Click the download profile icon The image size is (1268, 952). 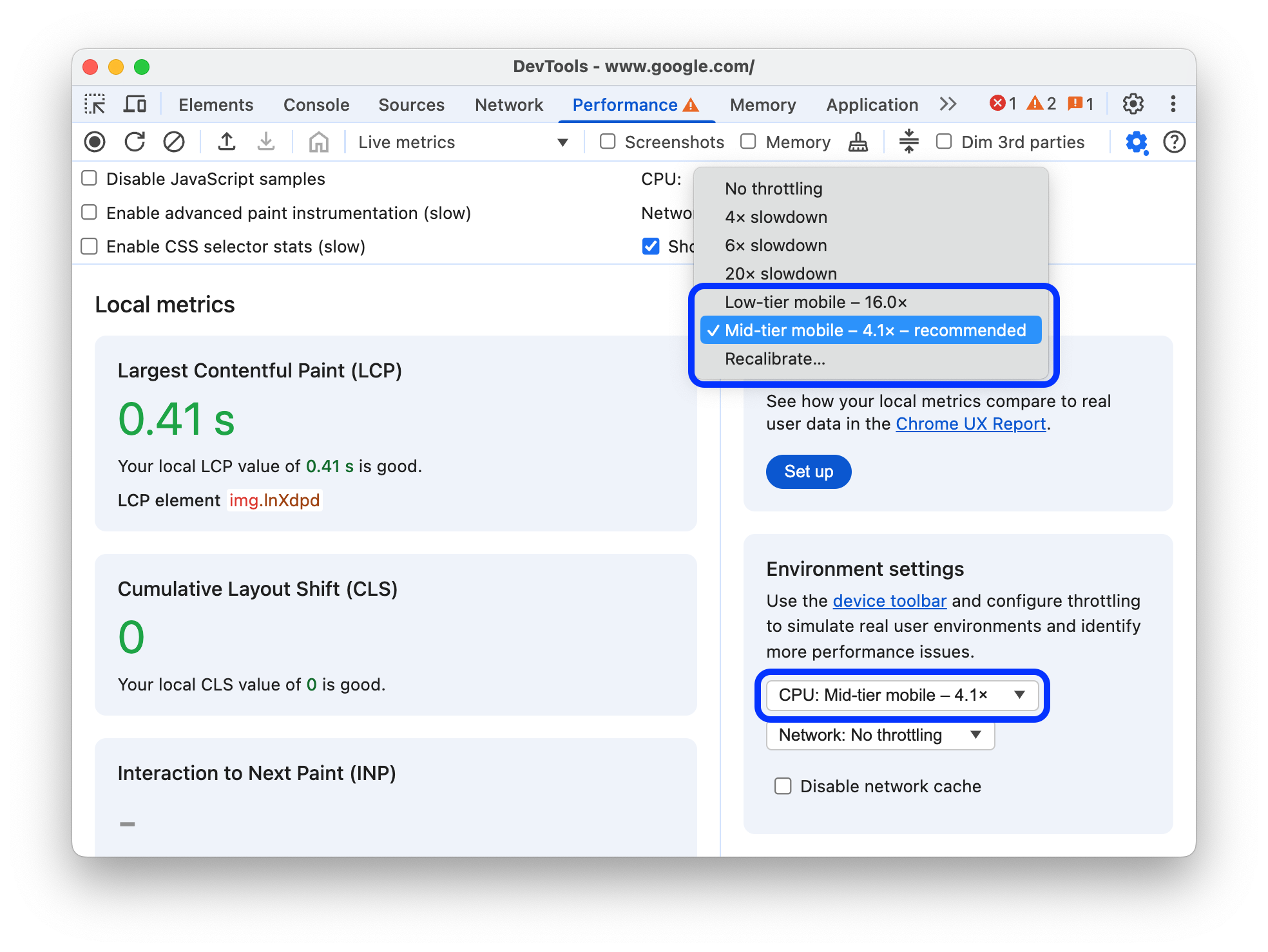tap(264, 141)
